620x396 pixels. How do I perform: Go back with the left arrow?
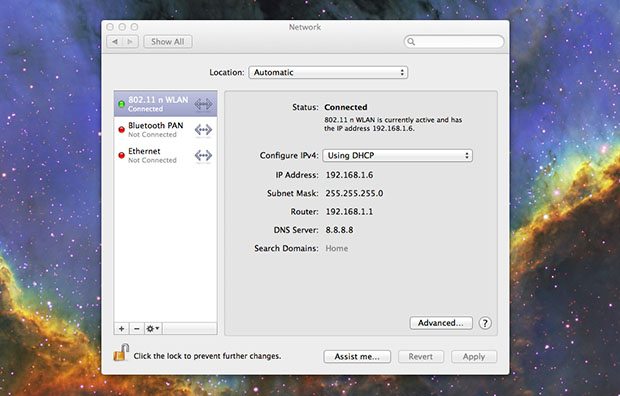(x=115, y=42)
